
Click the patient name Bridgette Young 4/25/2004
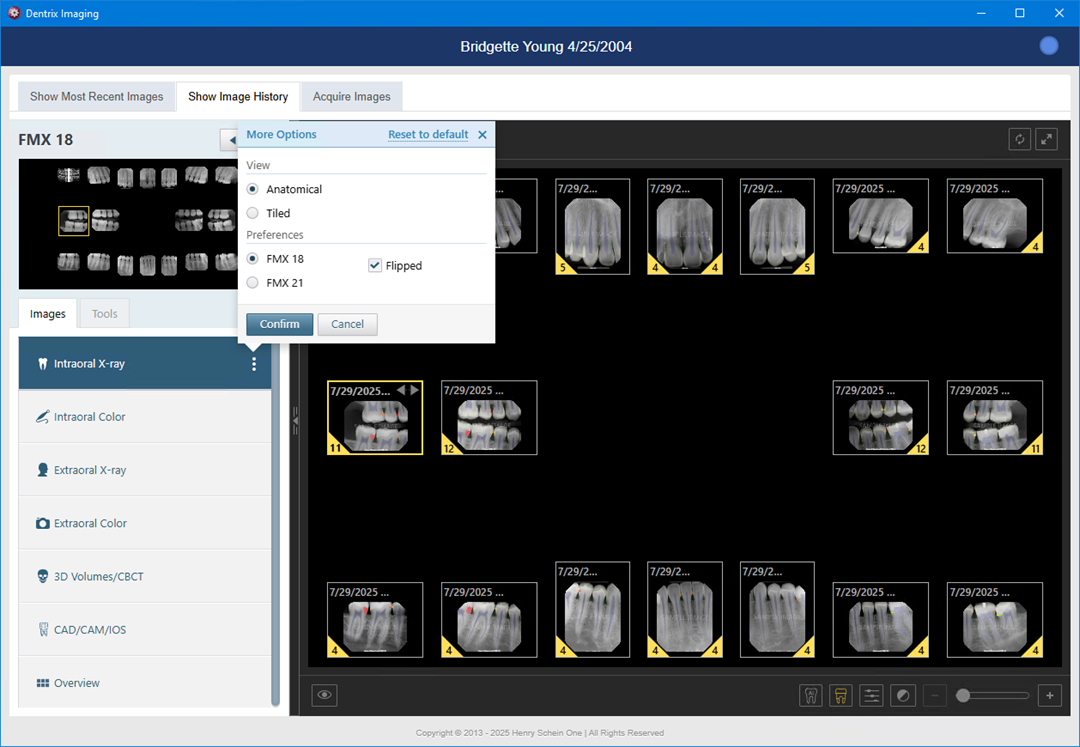coord(546,47)
